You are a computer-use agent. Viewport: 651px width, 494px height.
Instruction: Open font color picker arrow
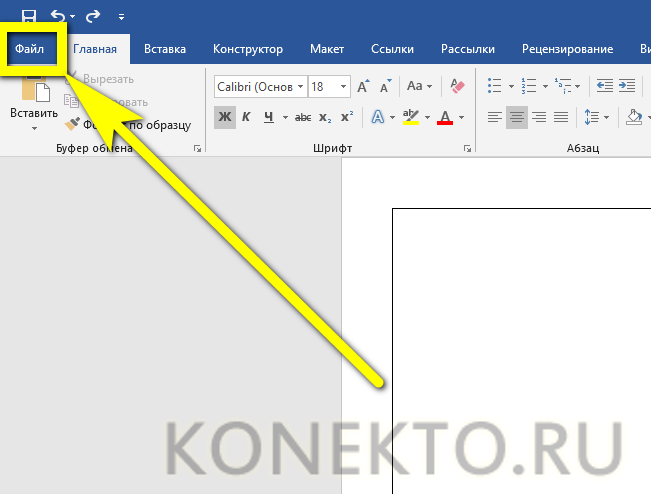(461, 118)
